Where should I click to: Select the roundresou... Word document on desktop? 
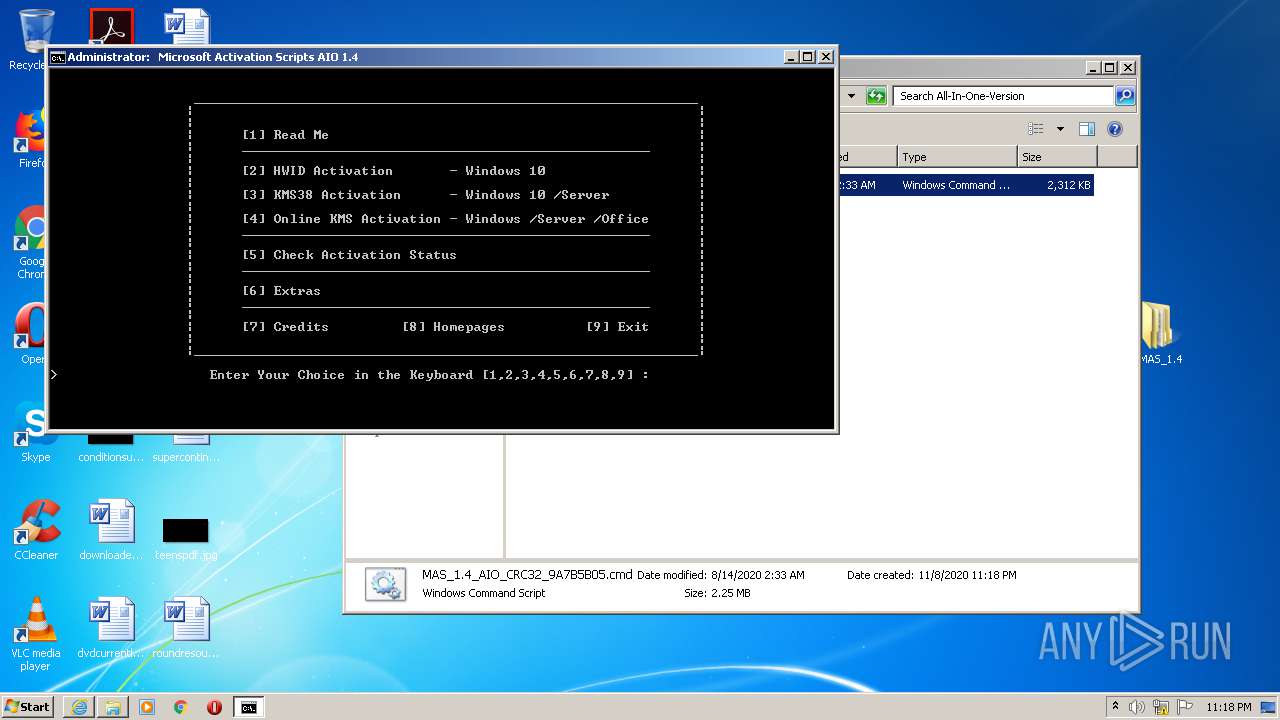tap(186, 628)
